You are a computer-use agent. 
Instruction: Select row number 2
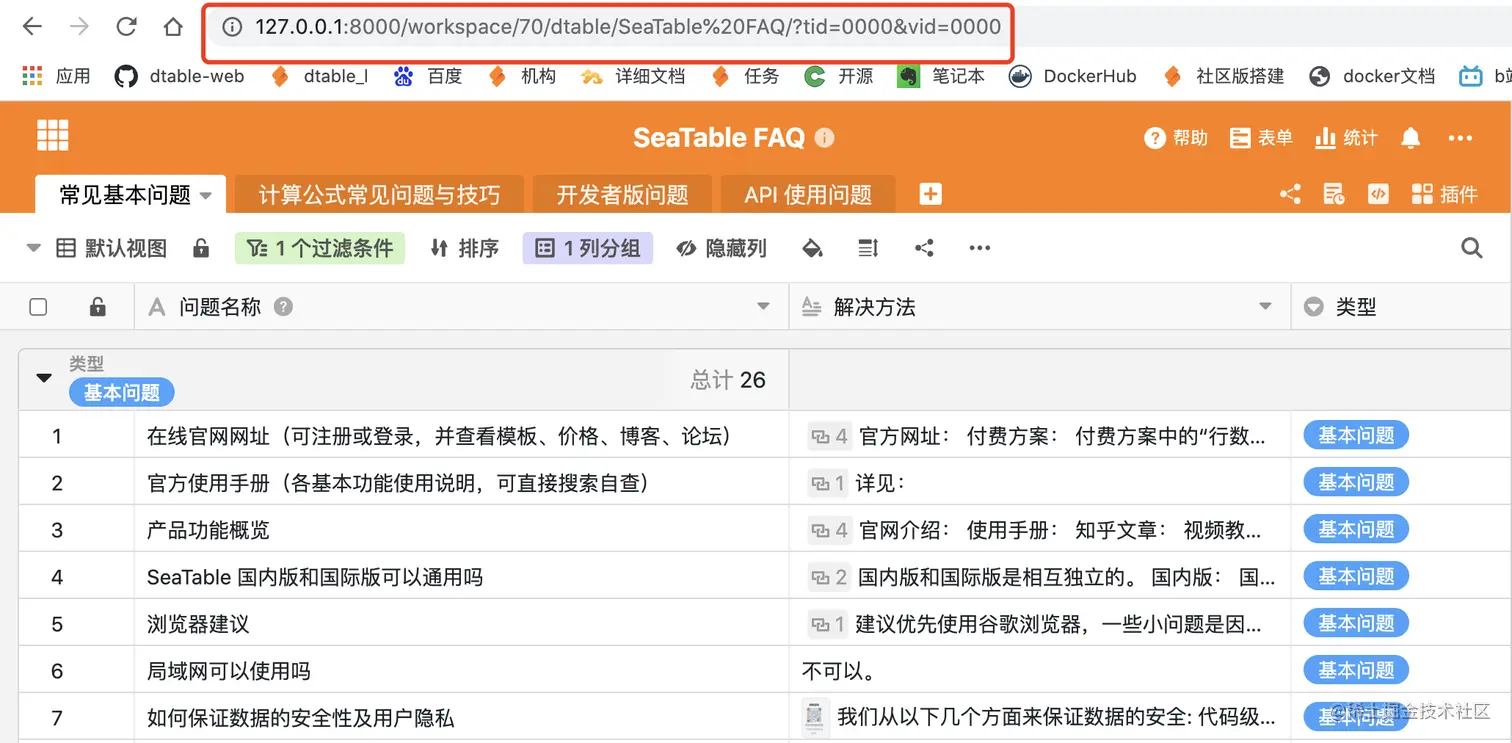pos(57,483)
